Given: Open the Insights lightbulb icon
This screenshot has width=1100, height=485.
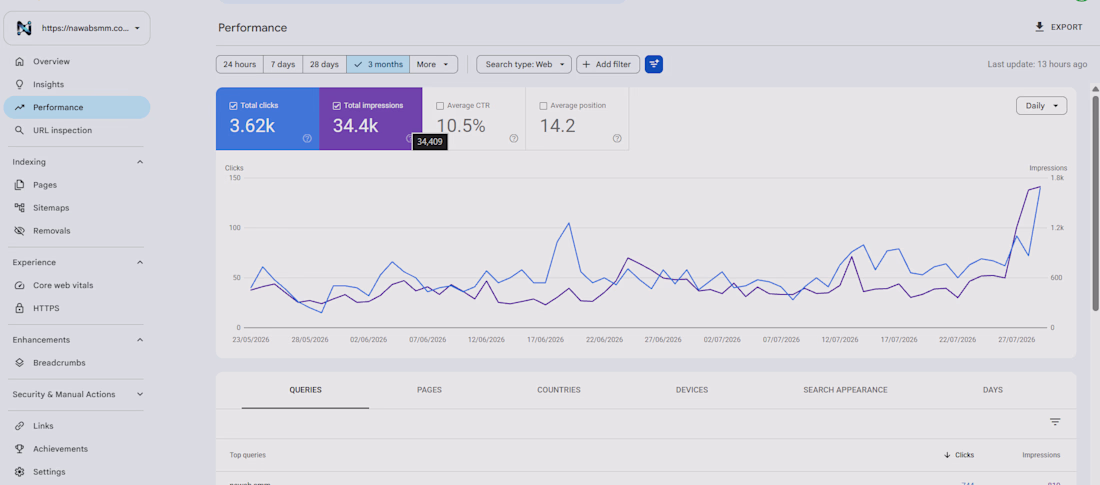Looking at the screenshot, I should (20, 84).
